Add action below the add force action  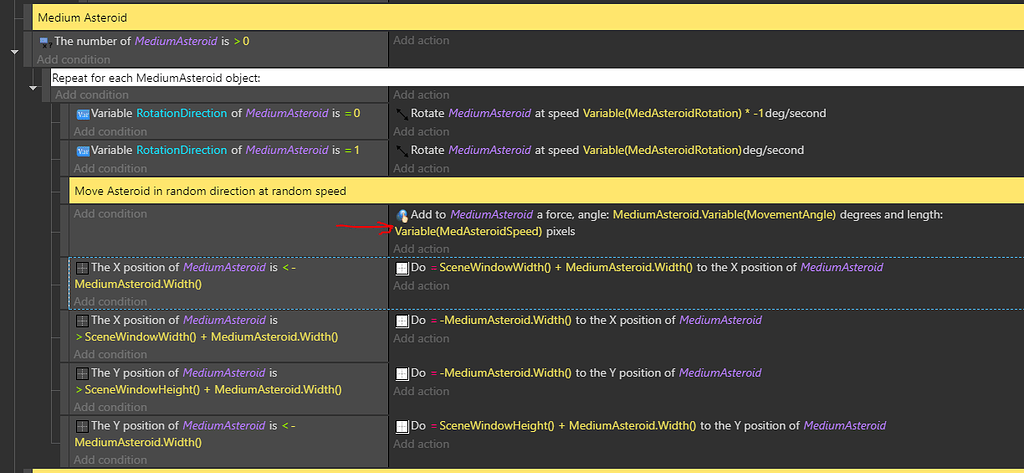coord(421,249)
